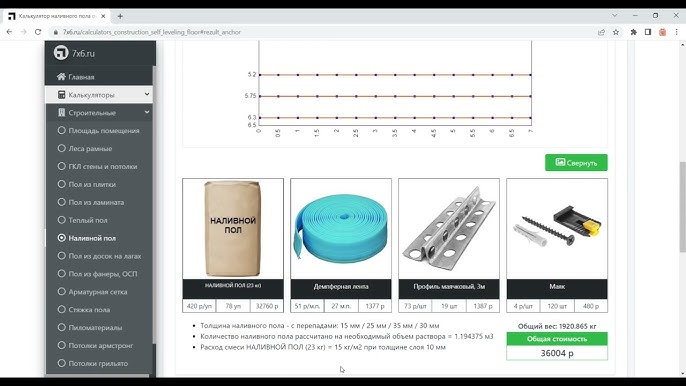Screen dimensions: 686x386
Task: Click the tab search chevron in the title bar
Action: click(615, 15)
